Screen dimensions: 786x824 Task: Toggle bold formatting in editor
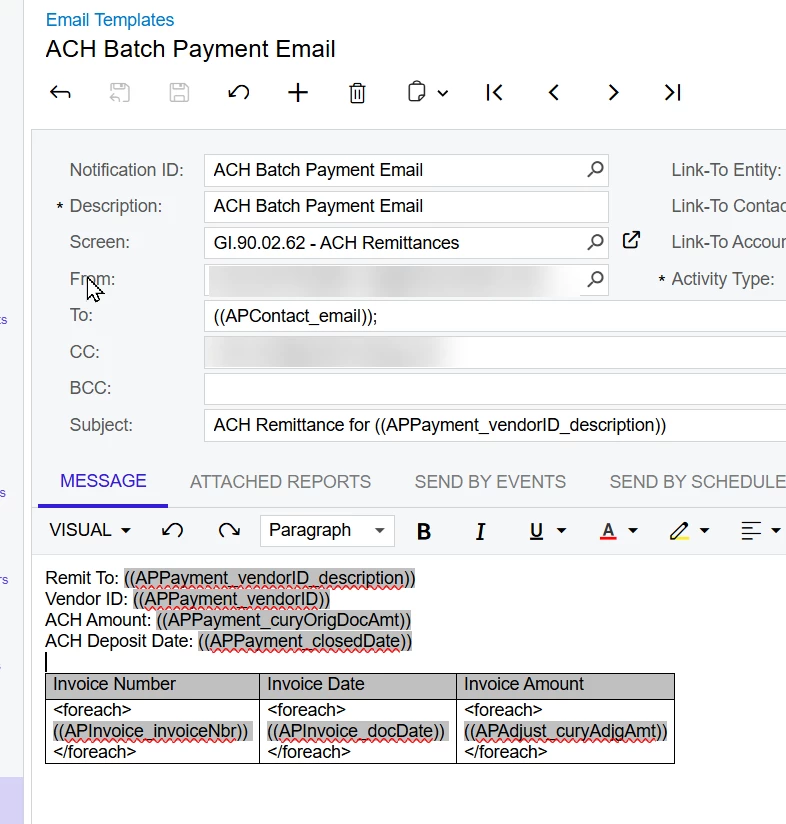tap(424, 531)
